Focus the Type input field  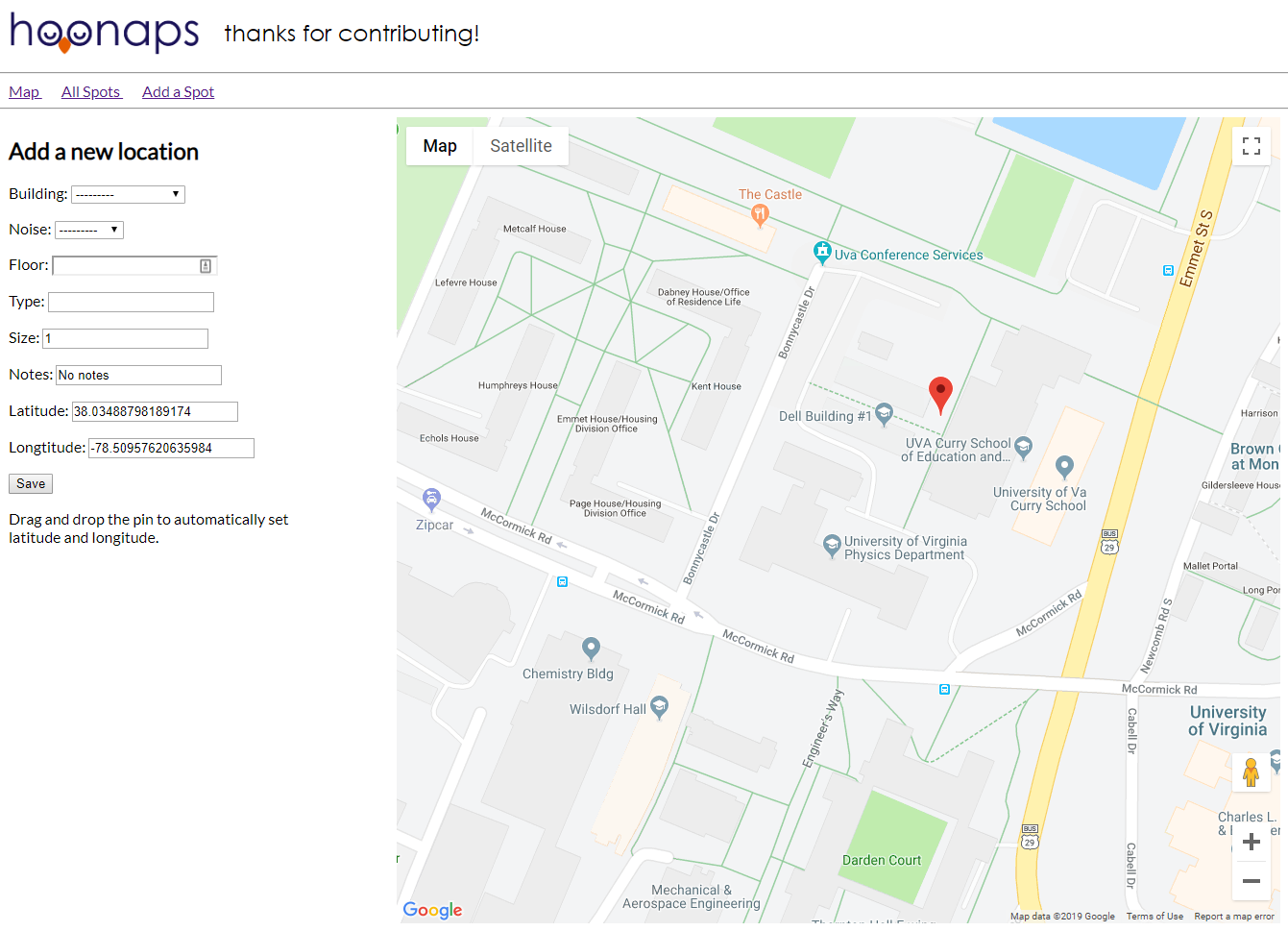(131, 302)
